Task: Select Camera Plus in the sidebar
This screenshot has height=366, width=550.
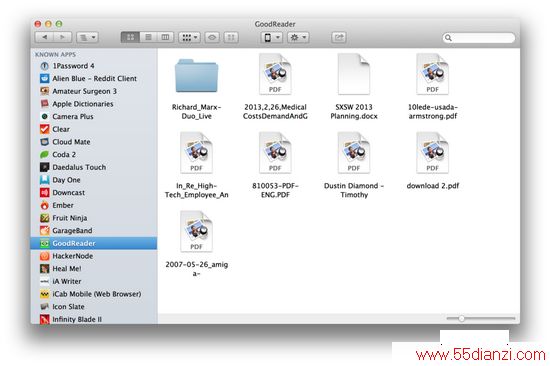Action: tap(94, 117)
